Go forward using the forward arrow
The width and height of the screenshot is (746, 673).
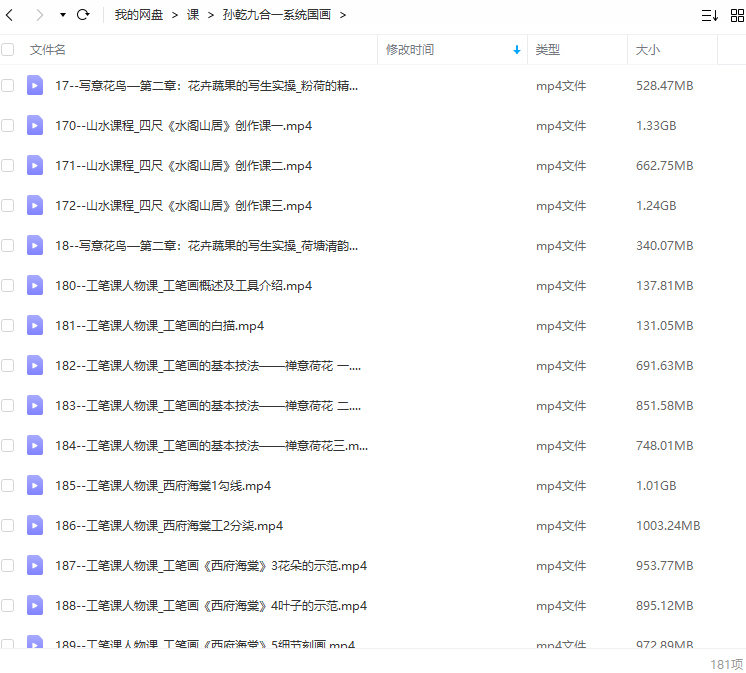pos(39,15)
